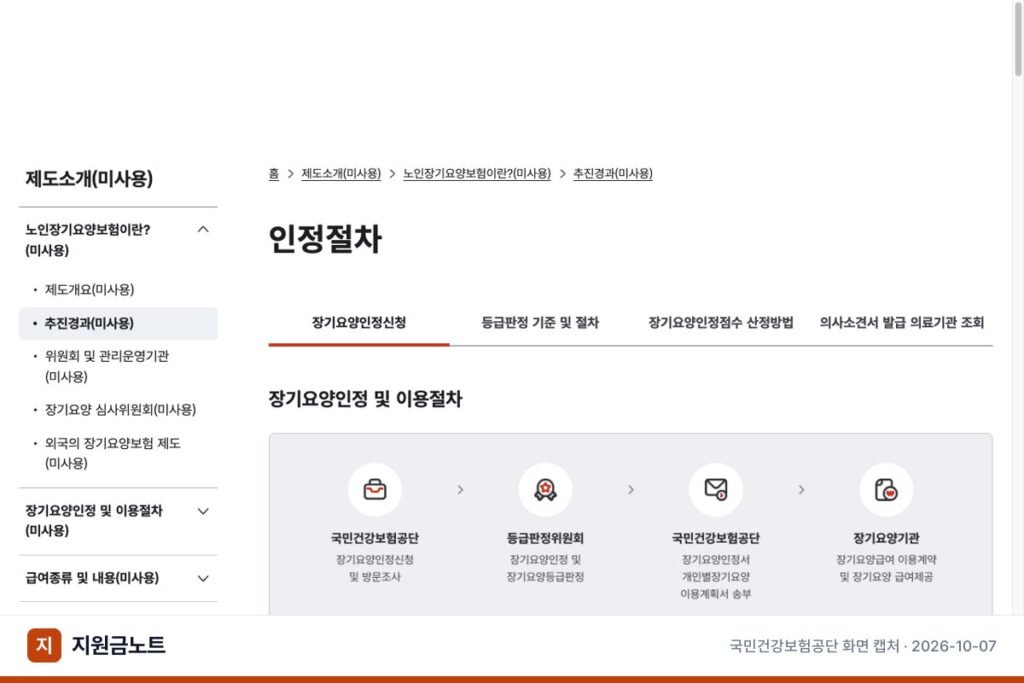
Task: Open the 장기요양인정점수 산정방법 tab
Action: [721, 323]
